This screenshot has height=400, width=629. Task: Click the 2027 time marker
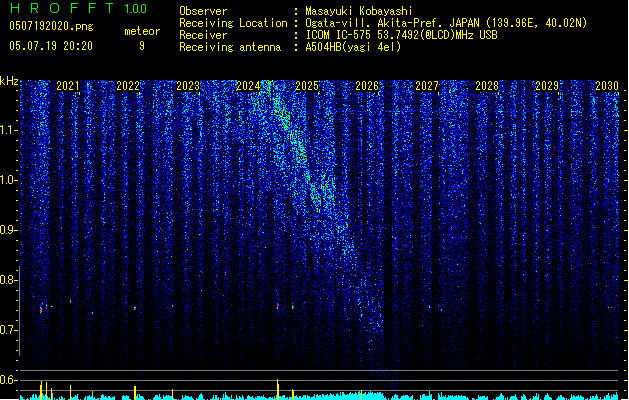[427, 86]
